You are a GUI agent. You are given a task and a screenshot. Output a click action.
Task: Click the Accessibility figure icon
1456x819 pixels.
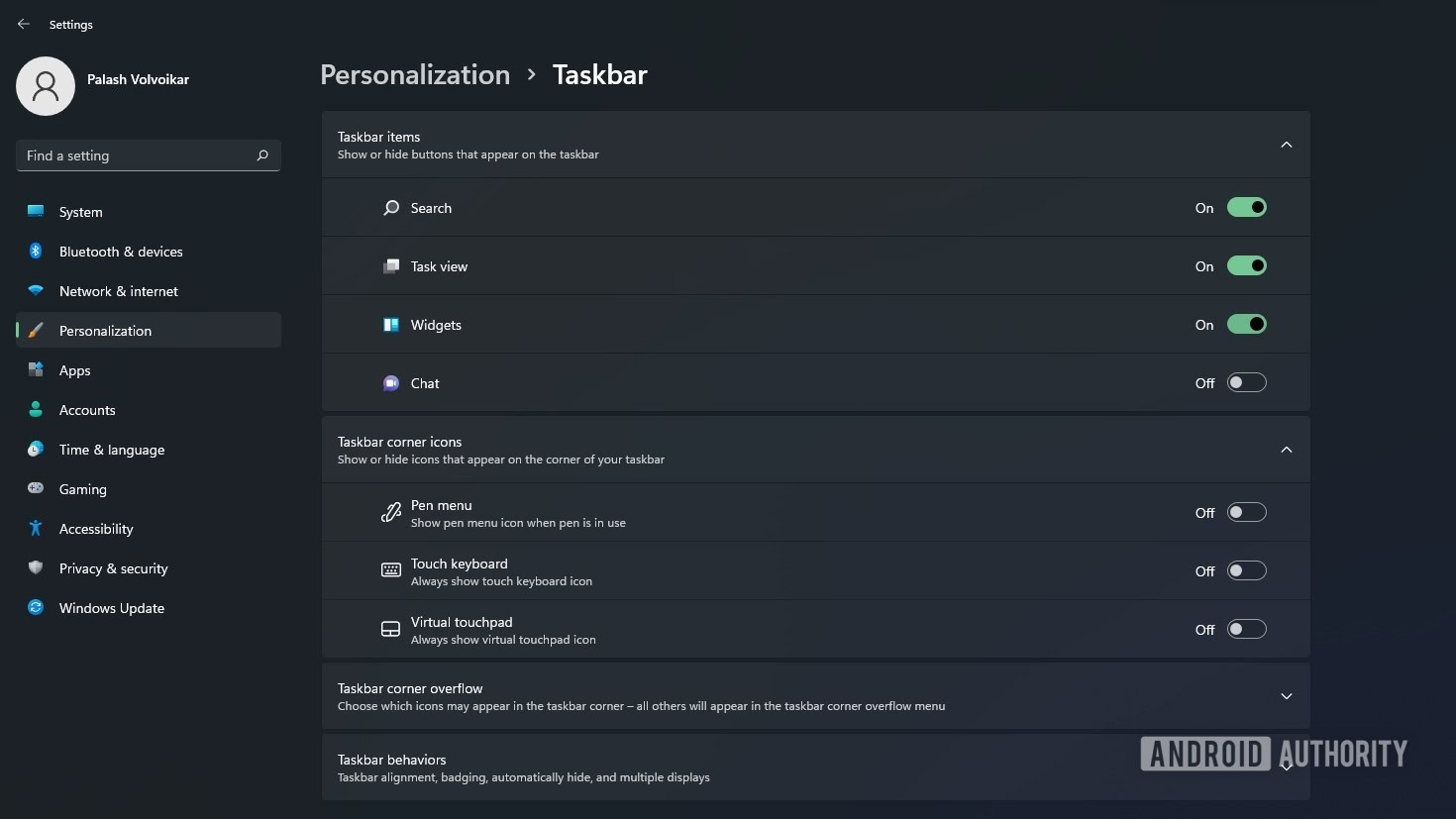point(36,529)
